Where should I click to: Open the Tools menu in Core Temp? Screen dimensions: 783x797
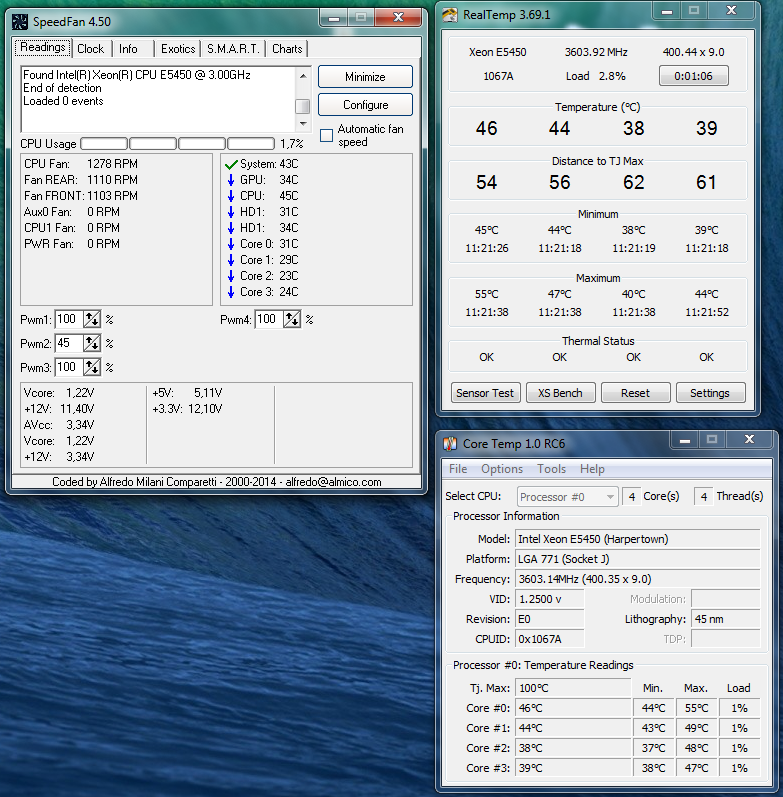[552, 469]
